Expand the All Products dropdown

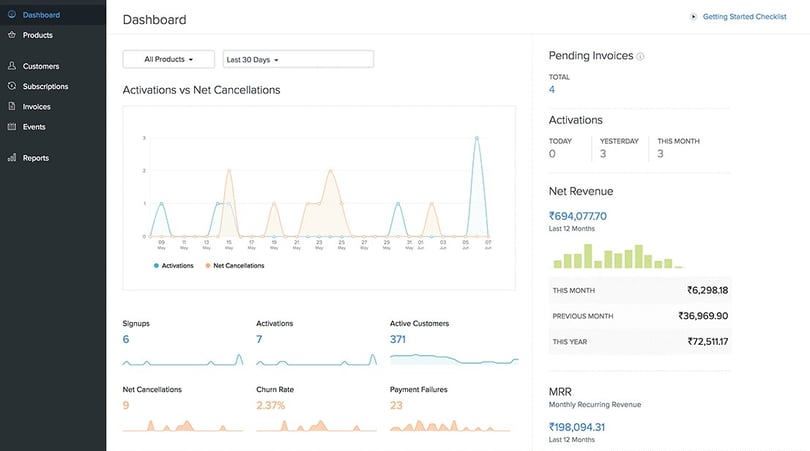click(168, 59)
